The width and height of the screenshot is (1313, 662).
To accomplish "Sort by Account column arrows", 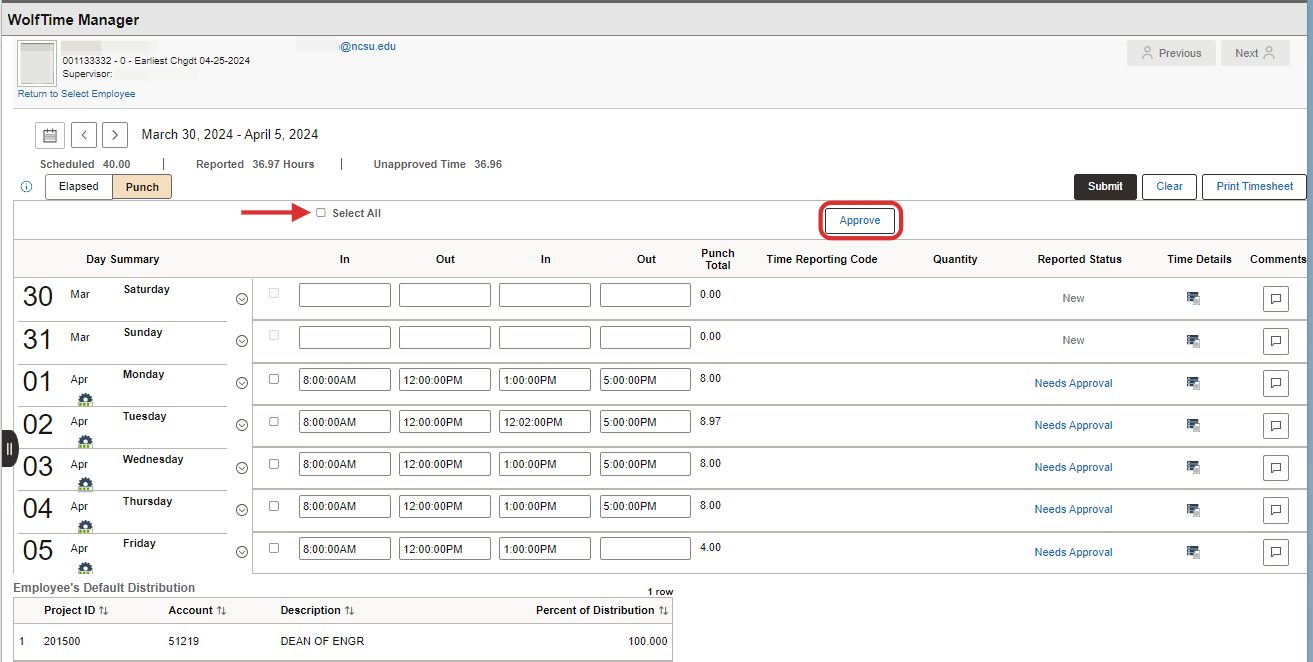I will (222, 610).
